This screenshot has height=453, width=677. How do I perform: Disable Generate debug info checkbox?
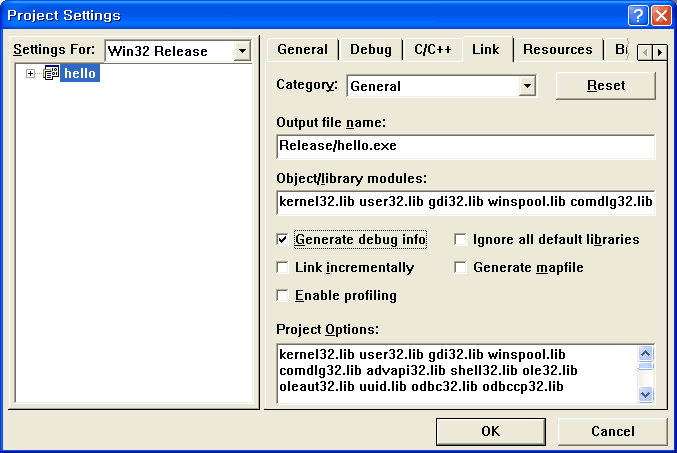pyautogui.click(x=283, y=240)
